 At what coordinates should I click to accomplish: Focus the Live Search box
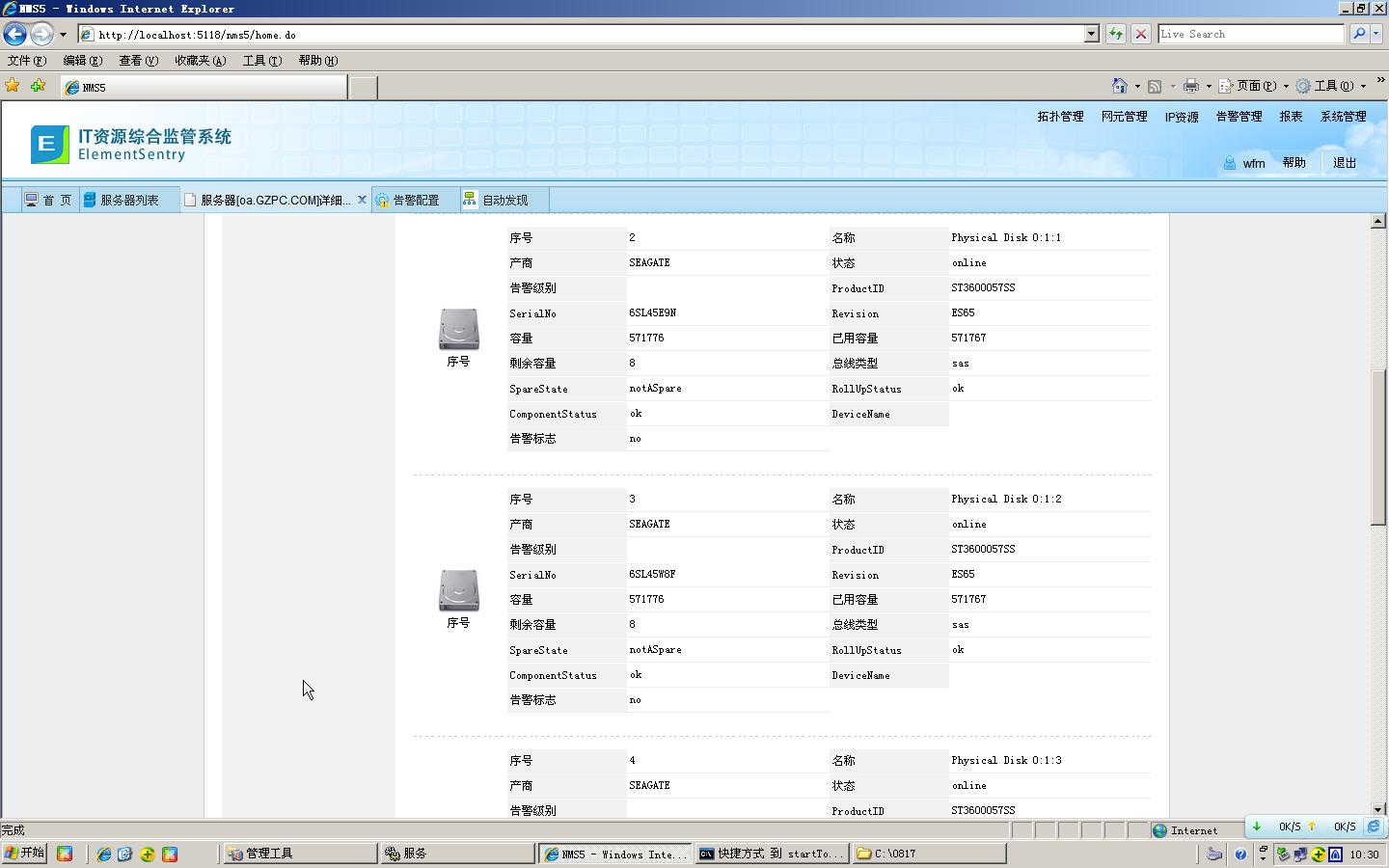(x=1251, y=34)
